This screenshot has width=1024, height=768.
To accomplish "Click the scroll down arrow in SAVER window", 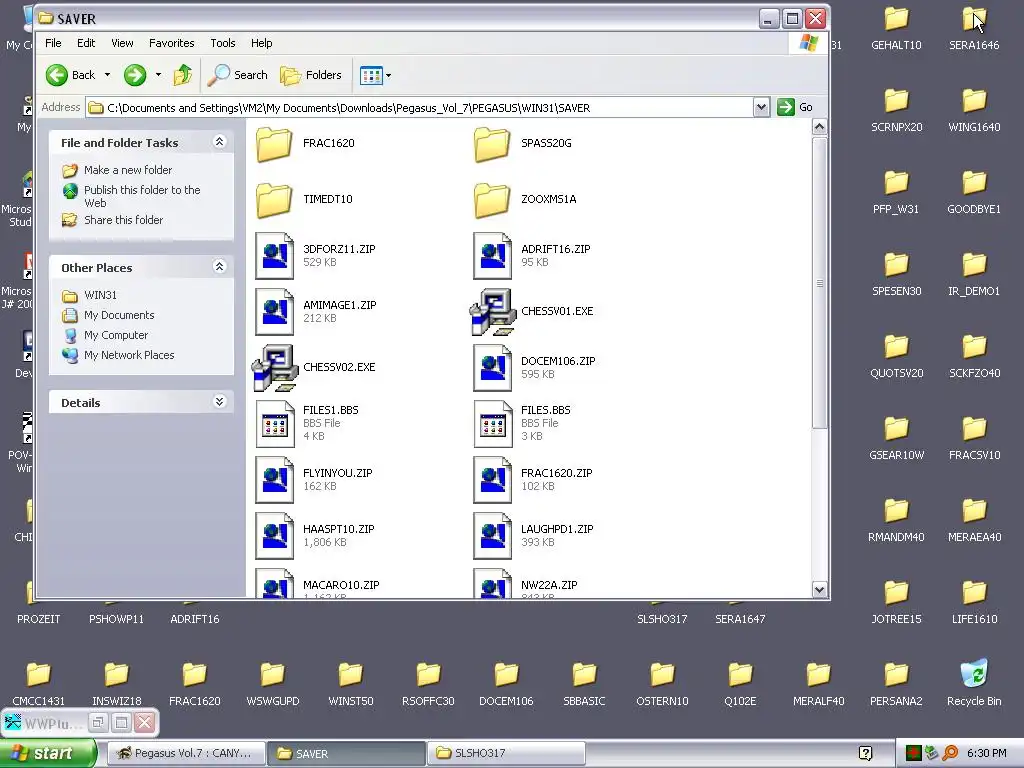I will coord(820,589).
